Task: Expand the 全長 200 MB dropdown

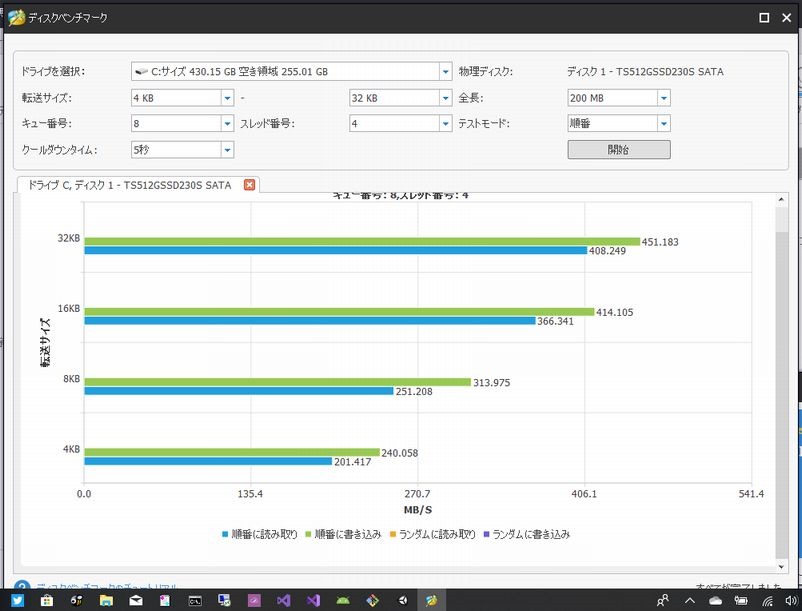Action: [663, 98]
